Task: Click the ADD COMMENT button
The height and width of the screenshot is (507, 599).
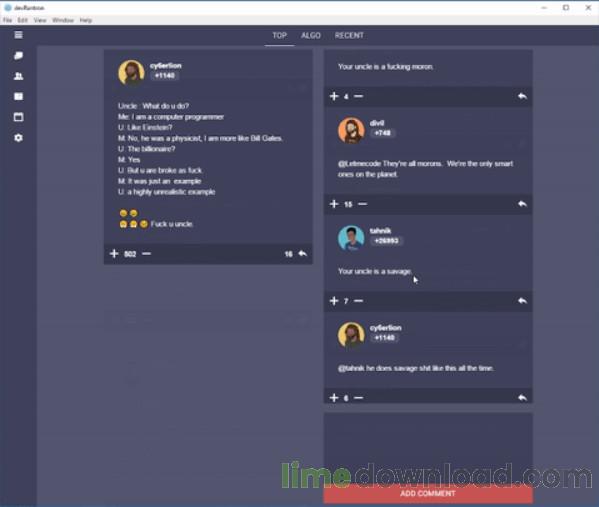Action: point(428,494)
